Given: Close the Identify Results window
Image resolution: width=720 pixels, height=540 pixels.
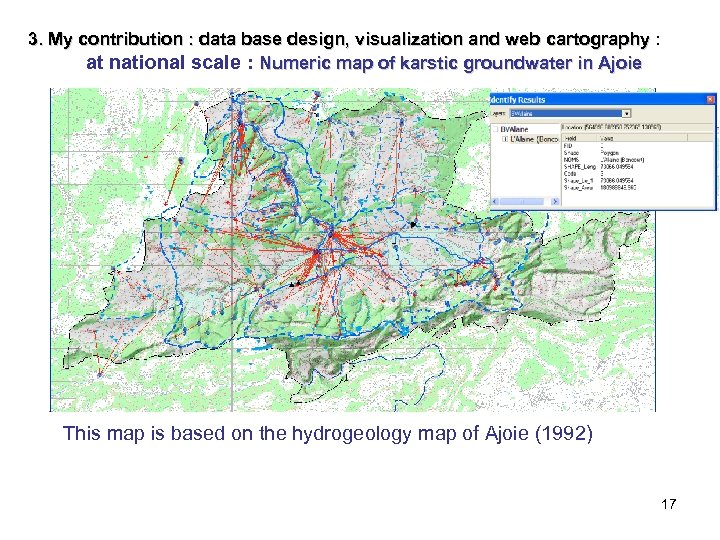Looking at the screenshot, I should [x=710, y=99].
